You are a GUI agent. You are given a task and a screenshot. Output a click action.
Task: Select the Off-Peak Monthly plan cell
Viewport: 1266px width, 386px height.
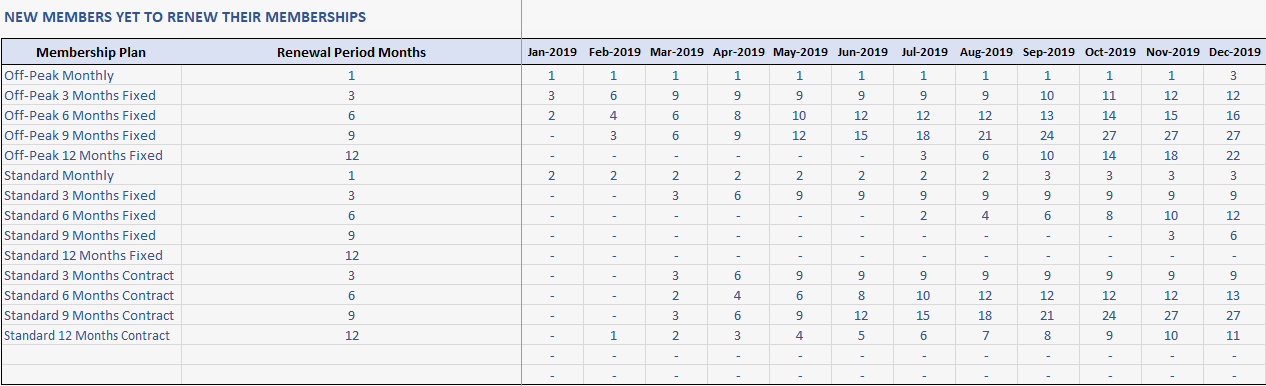point(91,75)
